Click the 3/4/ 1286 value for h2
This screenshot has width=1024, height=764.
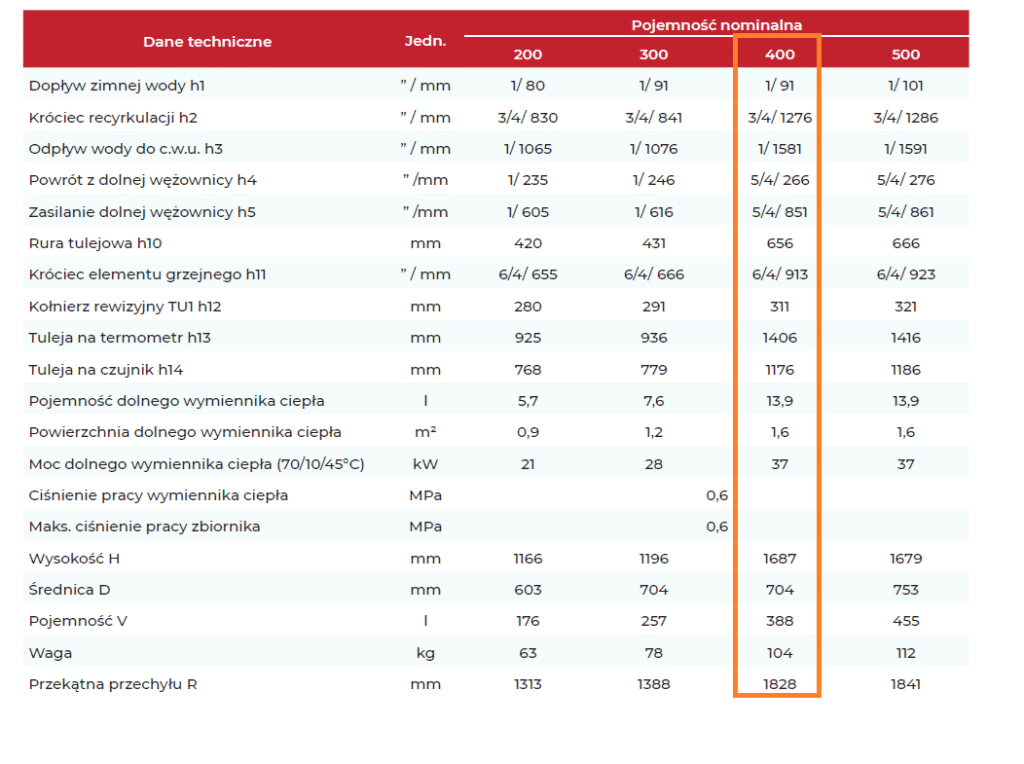(x=905, y=118)
